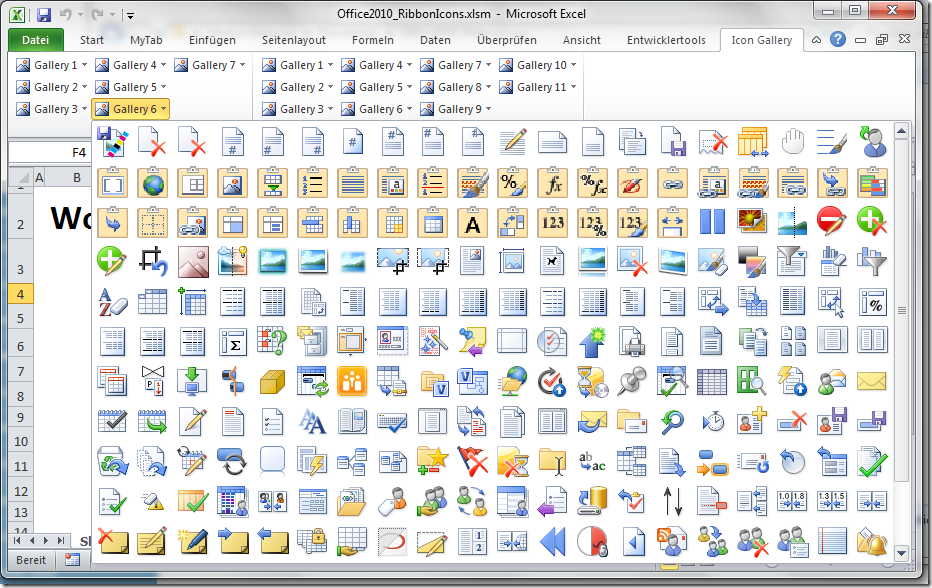Image resolution: width=932 pixels, height=588 pixels.
Task: Choose the gold 3D box icon
Action: coord(272,381)
